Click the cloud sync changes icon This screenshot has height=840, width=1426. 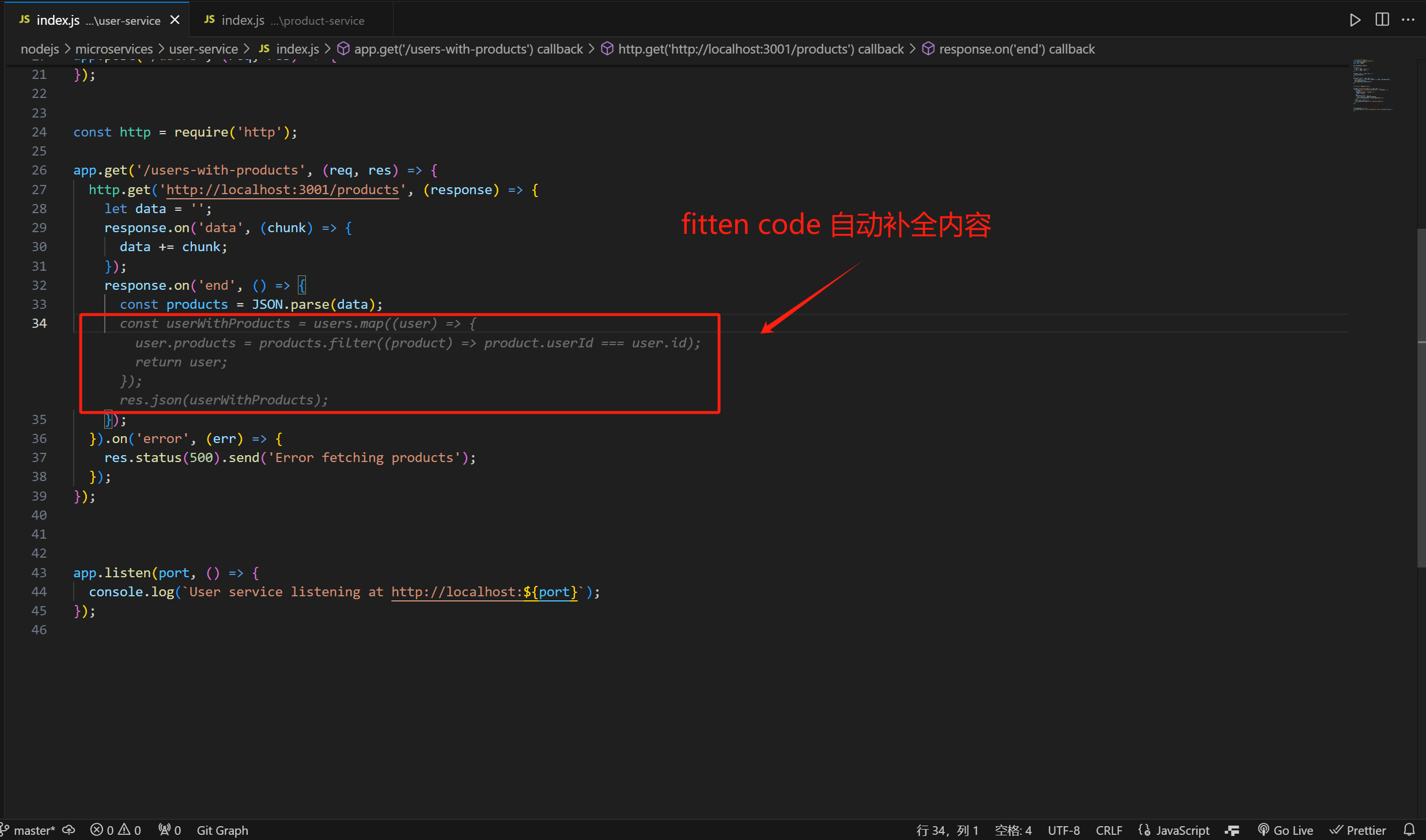click(69, 830)
